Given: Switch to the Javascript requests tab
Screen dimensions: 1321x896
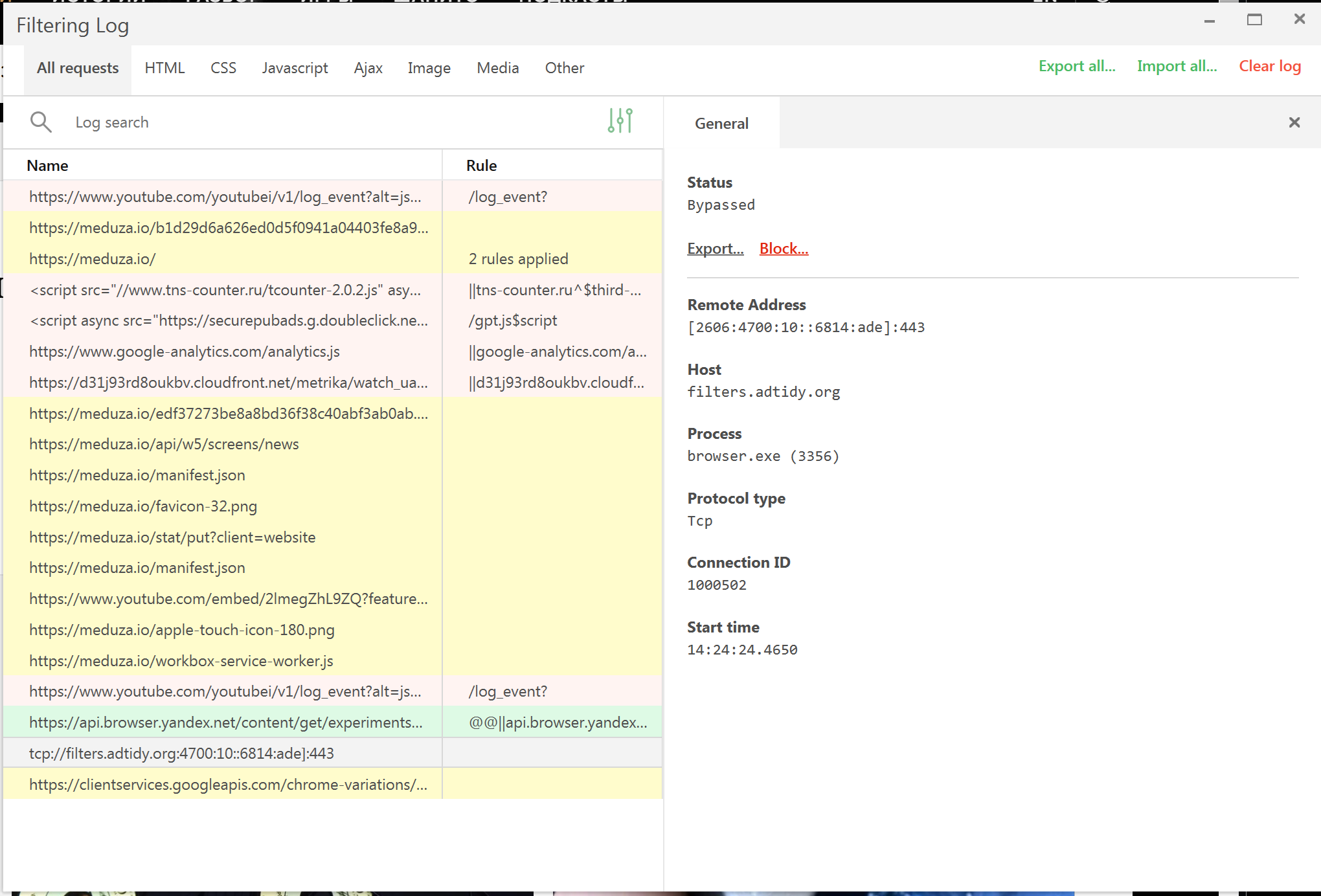Looking at the screenshot, I should (x=295, y=68).
